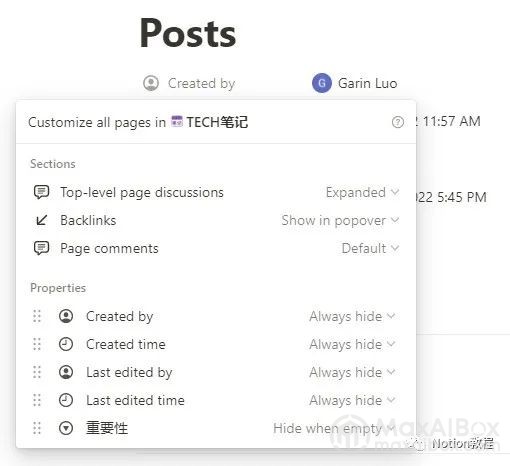The image size is (510, 466).
Task: Click the help question mark icon
Action: pos(397,122)
